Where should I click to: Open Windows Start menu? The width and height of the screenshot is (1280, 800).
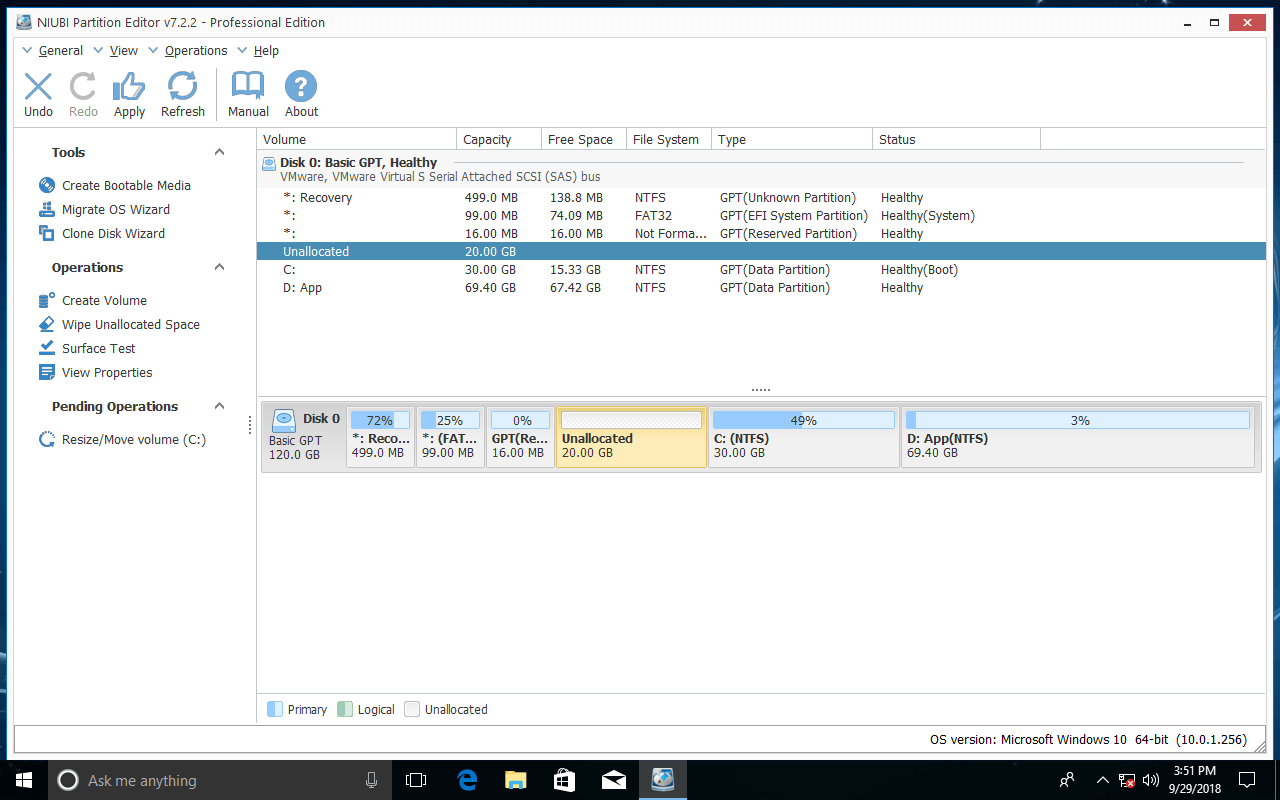pos(23,780)
